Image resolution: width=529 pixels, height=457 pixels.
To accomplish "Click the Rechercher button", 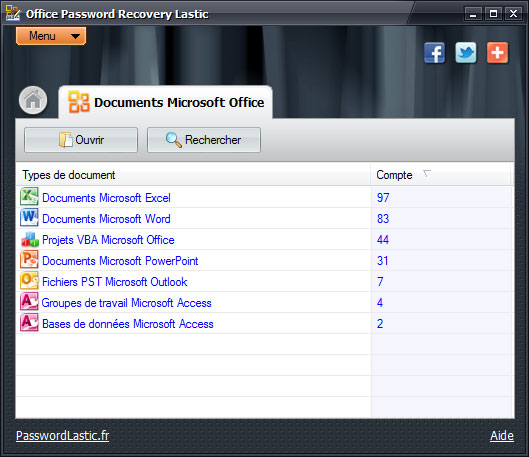I will 204,140.
